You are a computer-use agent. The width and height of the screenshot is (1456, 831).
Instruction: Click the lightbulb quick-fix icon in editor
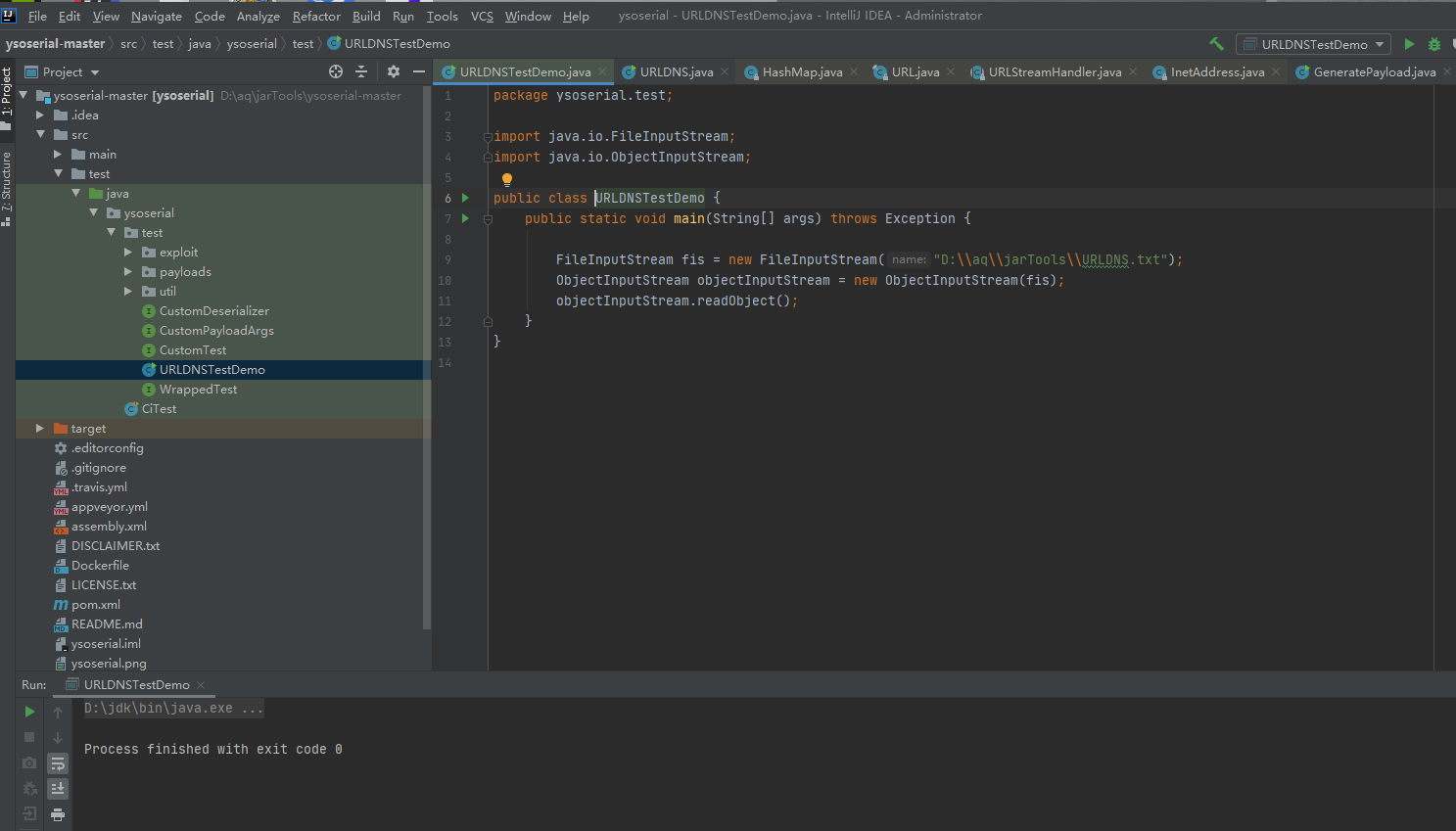(x=507, y=179)
